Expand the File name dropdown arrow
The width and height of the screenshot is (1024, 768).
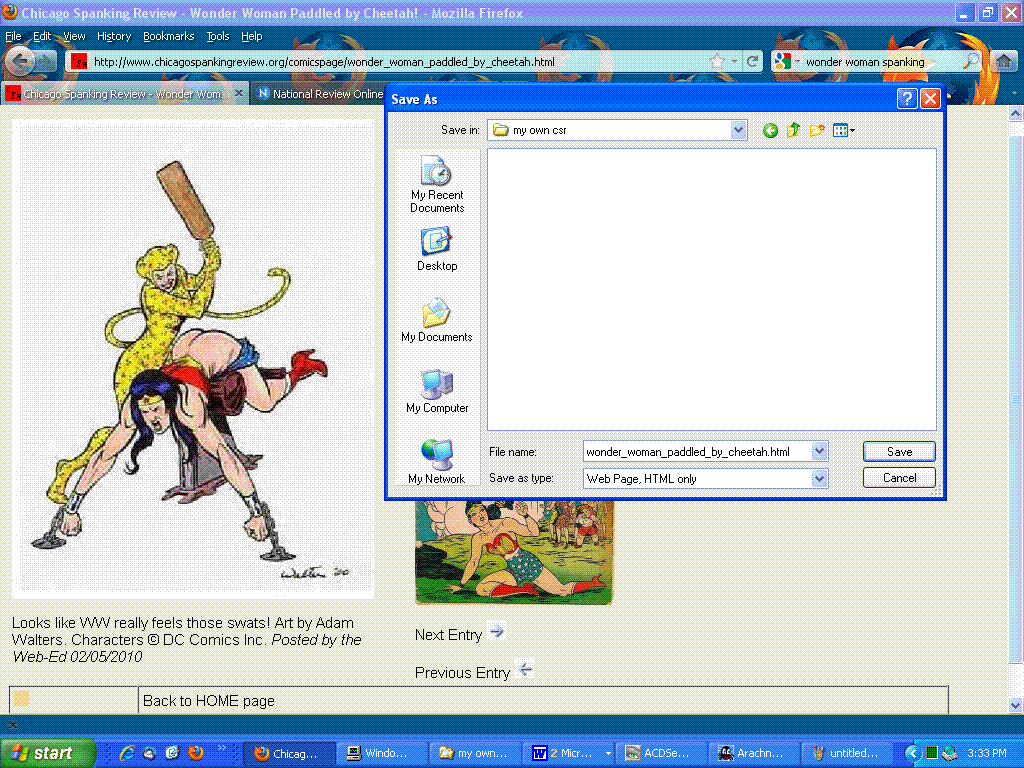click(820, 451)
